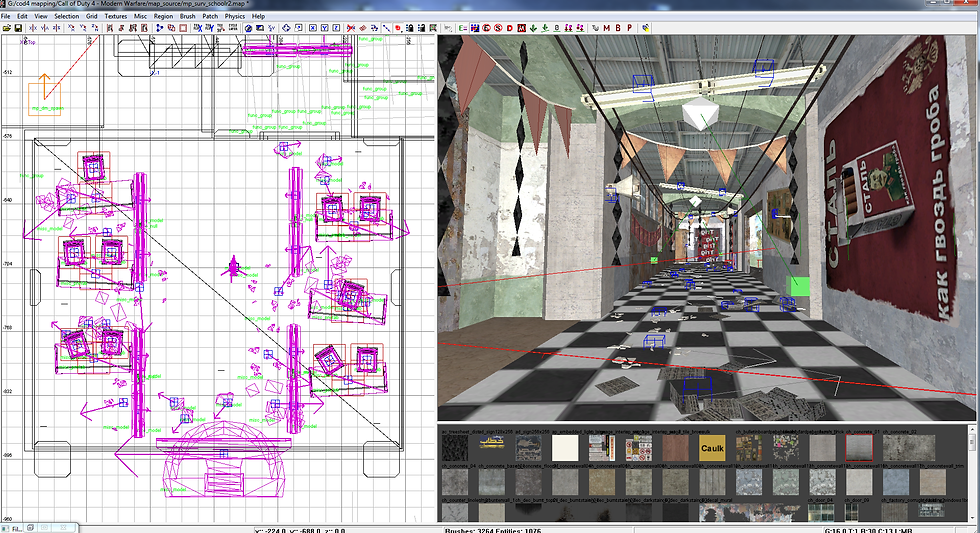Toggle the red circled S filter icon

(498, 28)
